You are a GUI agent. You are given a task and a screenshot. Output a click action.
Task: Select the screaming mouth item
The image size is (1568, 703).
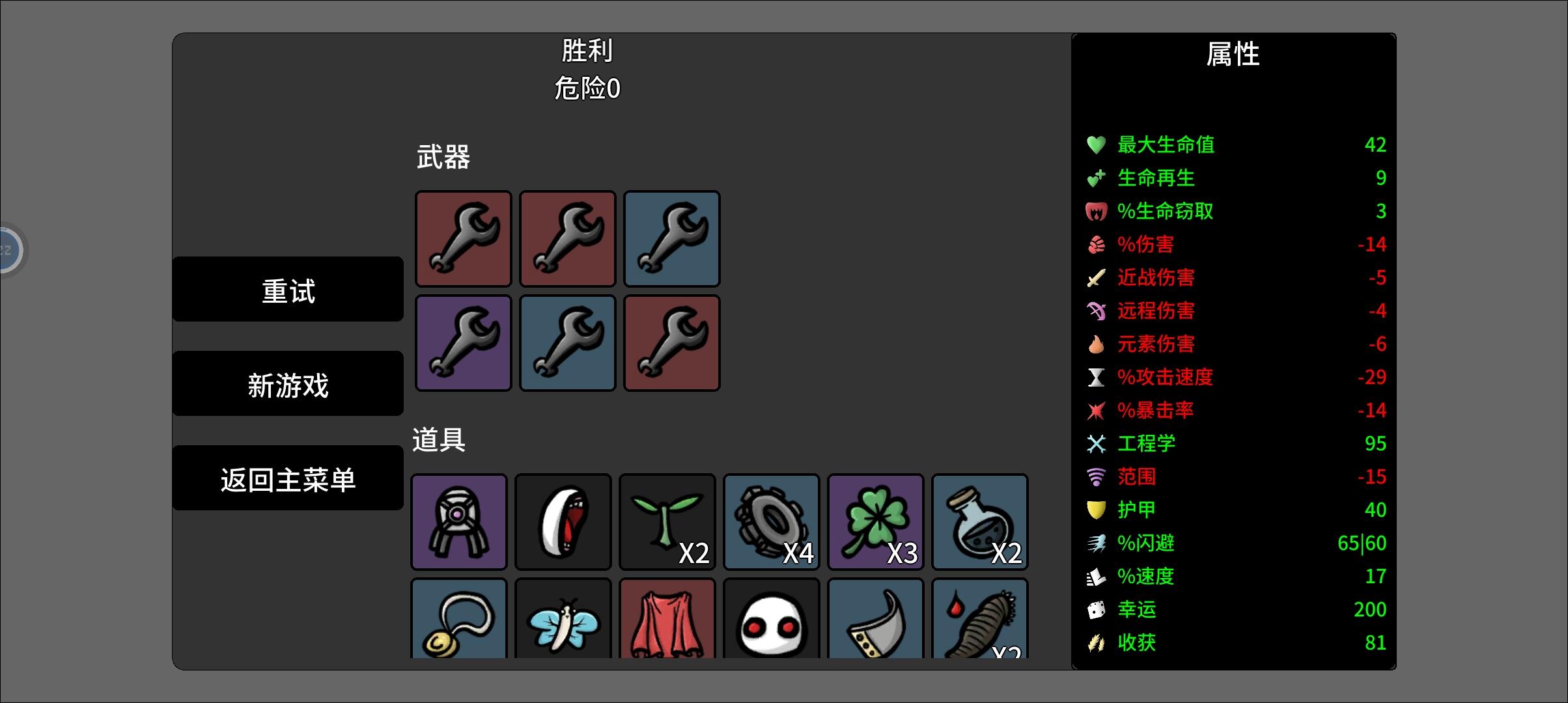click(x=563, y=522)
